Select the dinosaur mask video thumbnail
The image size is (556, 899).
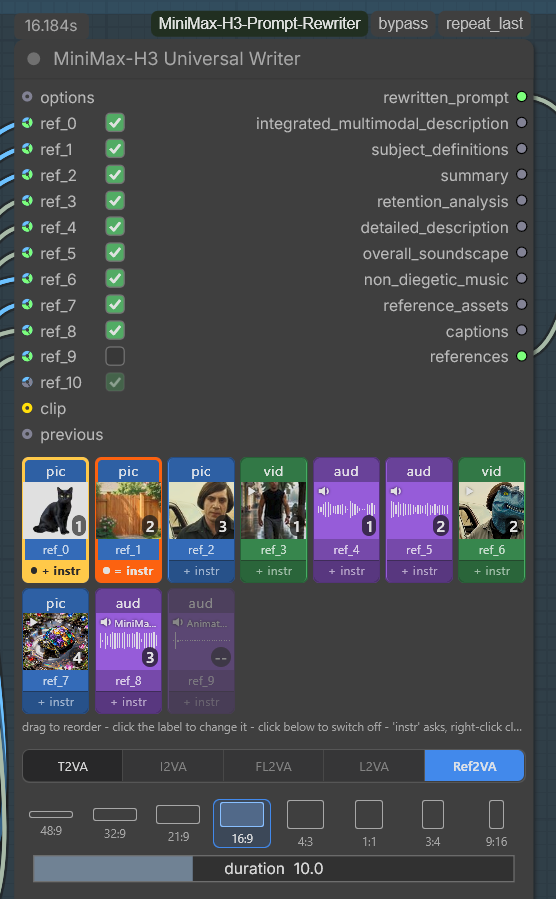pos(492,510)
